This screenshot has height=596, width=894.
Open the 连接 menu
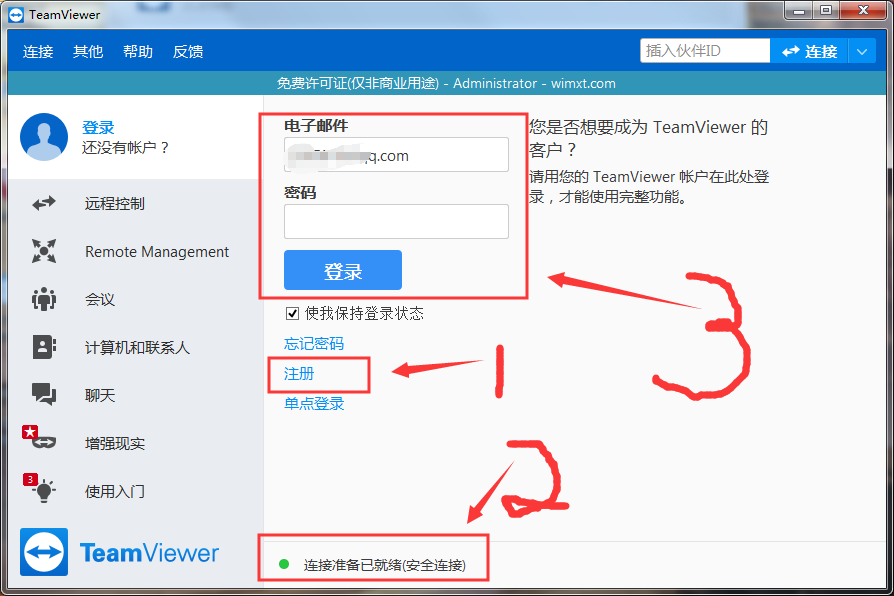tap(38, 51)
